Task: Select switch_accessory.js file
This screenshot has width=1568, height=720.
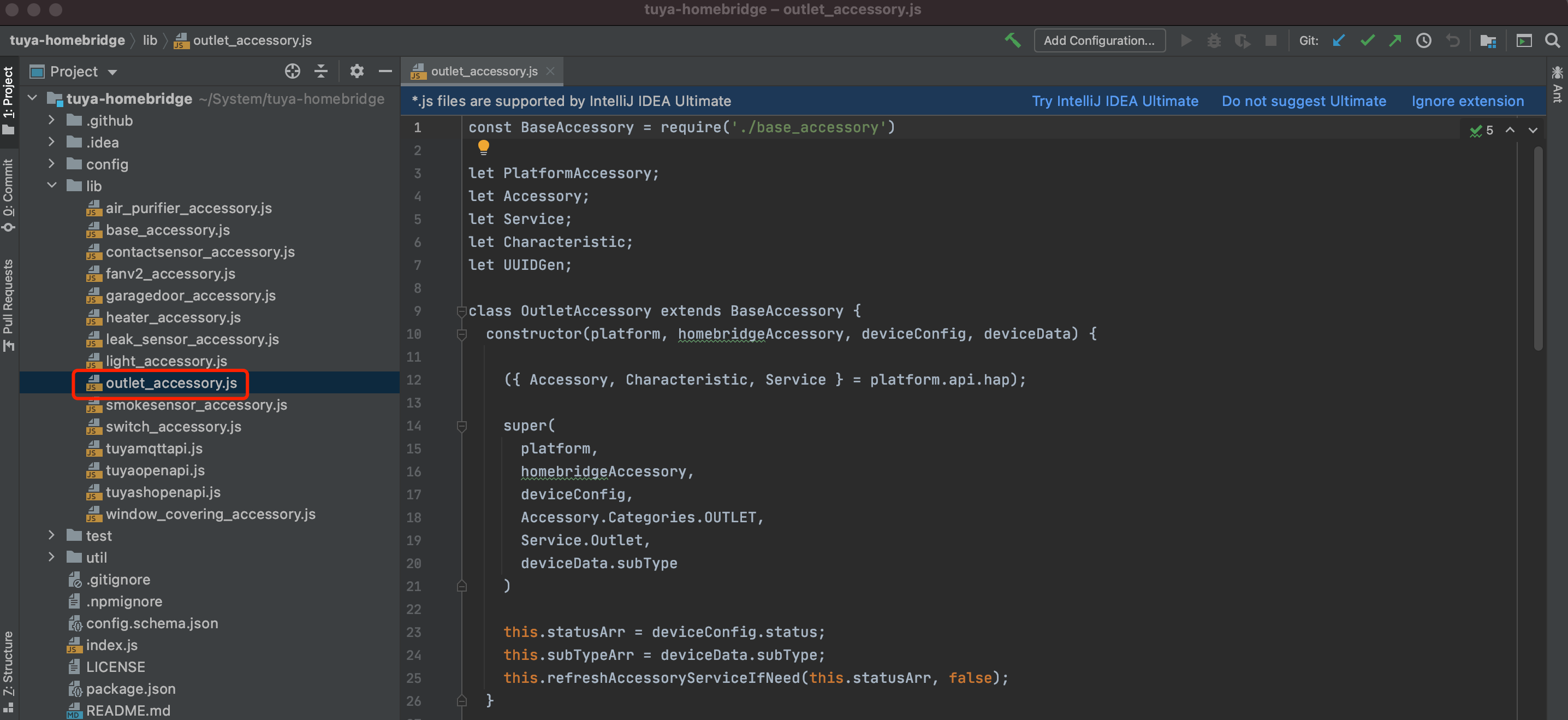Action: (x=174, y=427)
